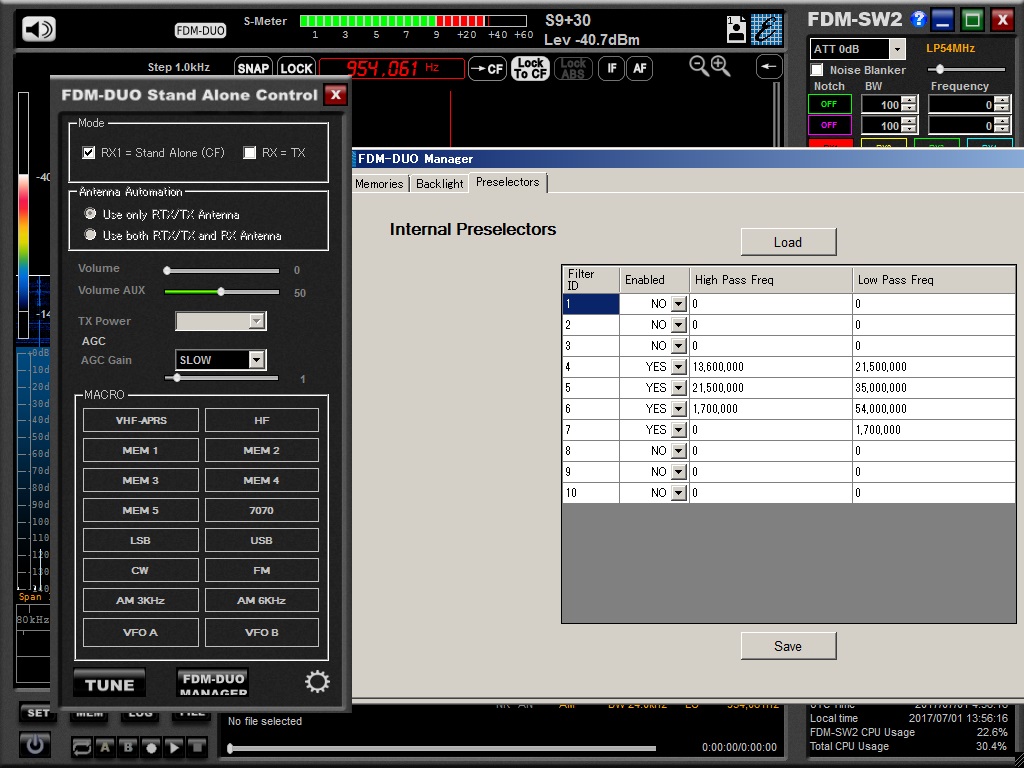The image size is (1024, 768).
Task: Open the Enabled dropdown for filter 7
Action: click(679, 430)
